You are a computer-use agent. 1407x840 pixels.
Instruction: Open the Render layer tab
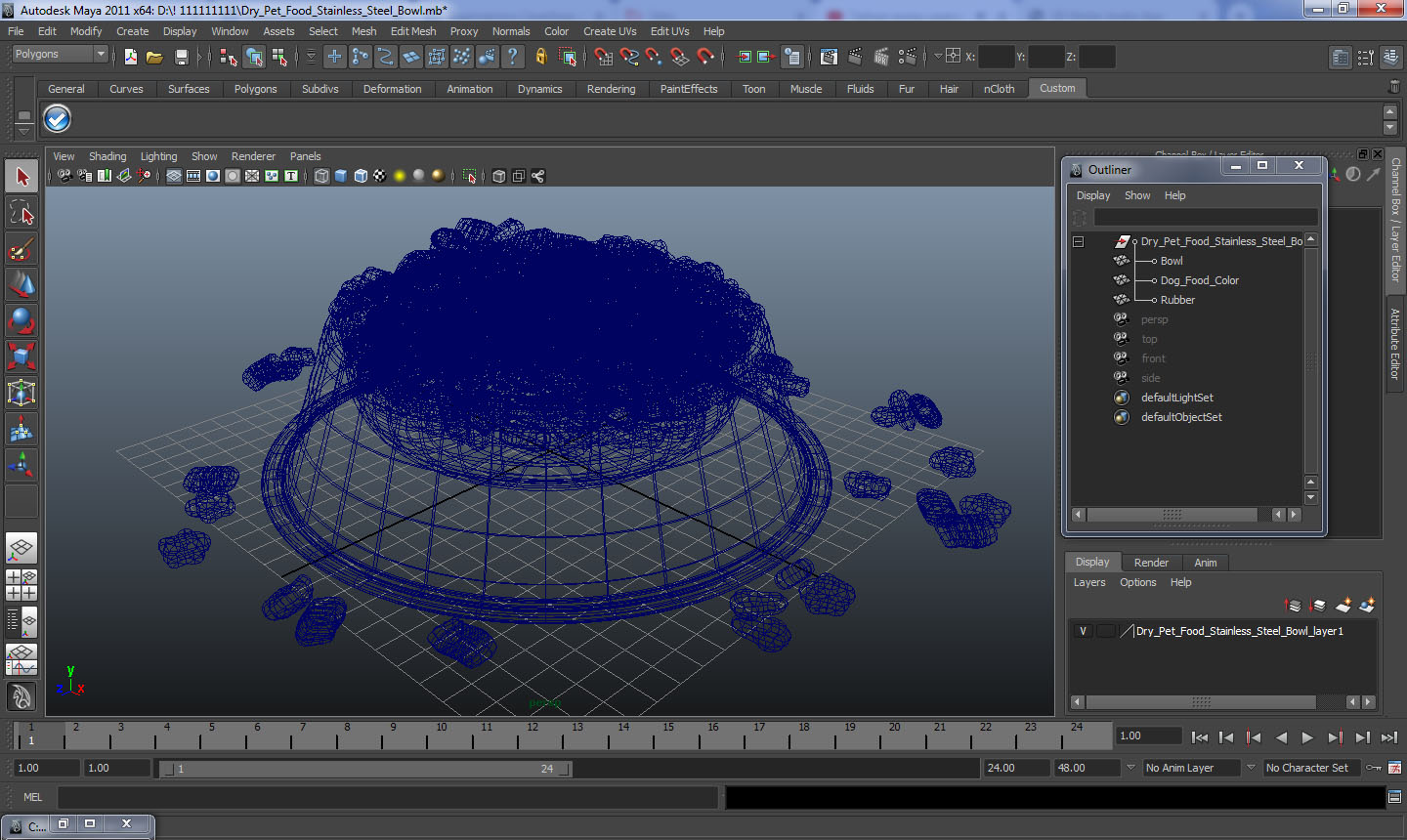click(1151, 563)
